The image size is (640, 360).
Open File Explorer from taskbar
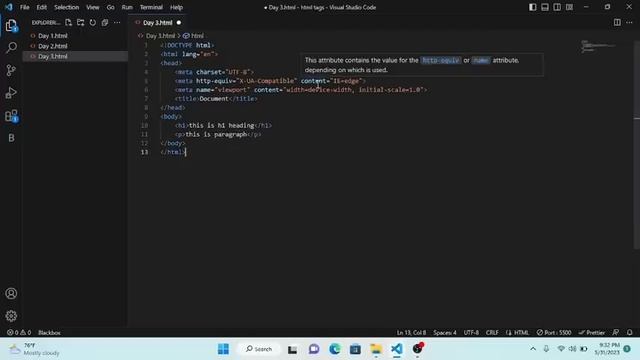[376, 349]
